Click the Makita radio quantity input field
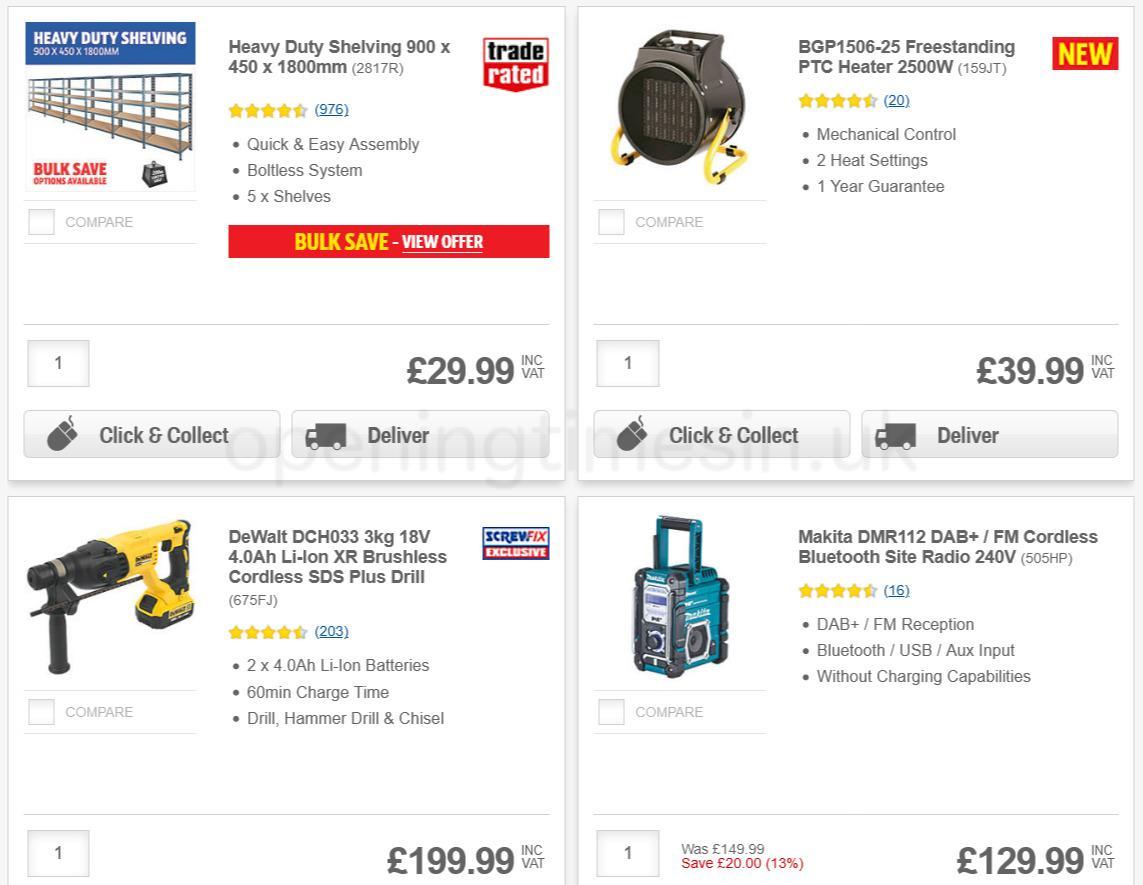This screenshot has width=1143, height=885. click(x=627, y=853)
